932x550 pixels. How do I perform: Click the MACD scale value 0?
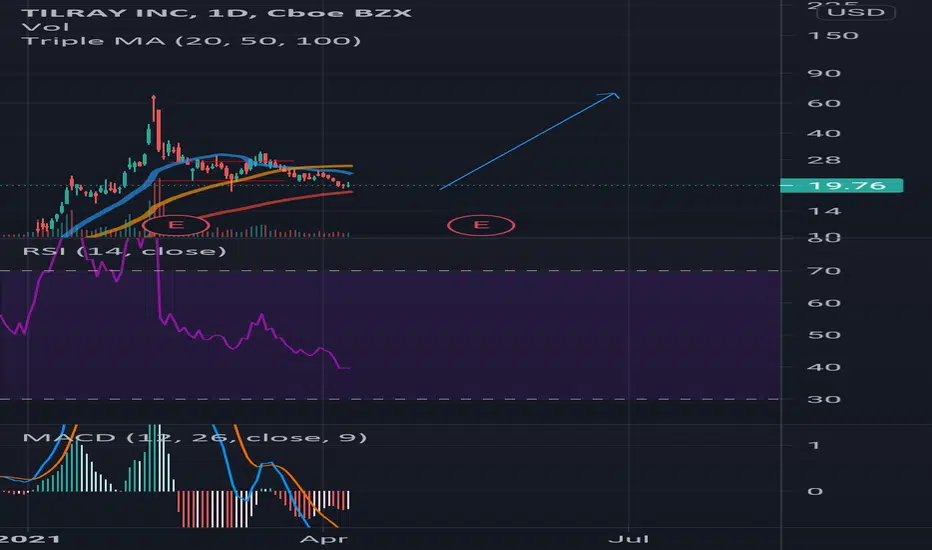coord(815,492)
